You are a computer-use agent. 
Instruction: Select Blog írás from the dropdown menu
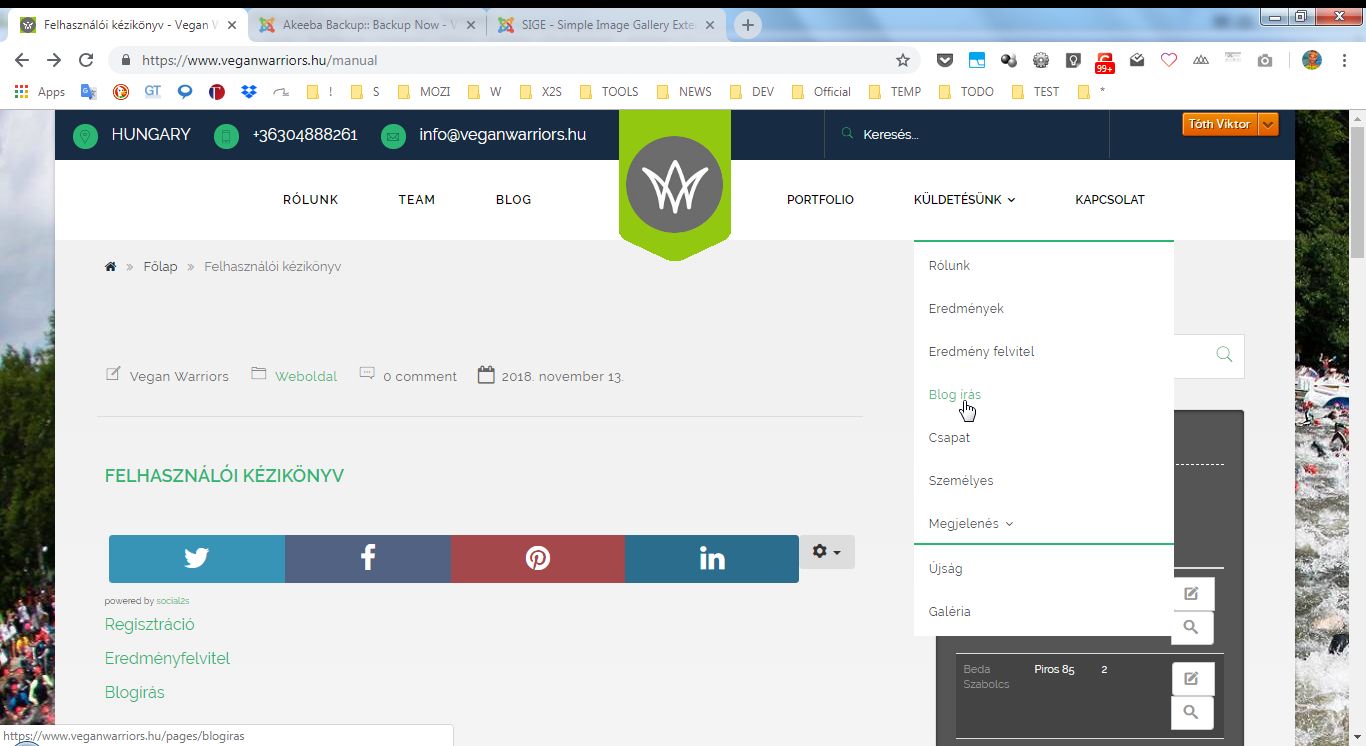click(x=954, y=395)
